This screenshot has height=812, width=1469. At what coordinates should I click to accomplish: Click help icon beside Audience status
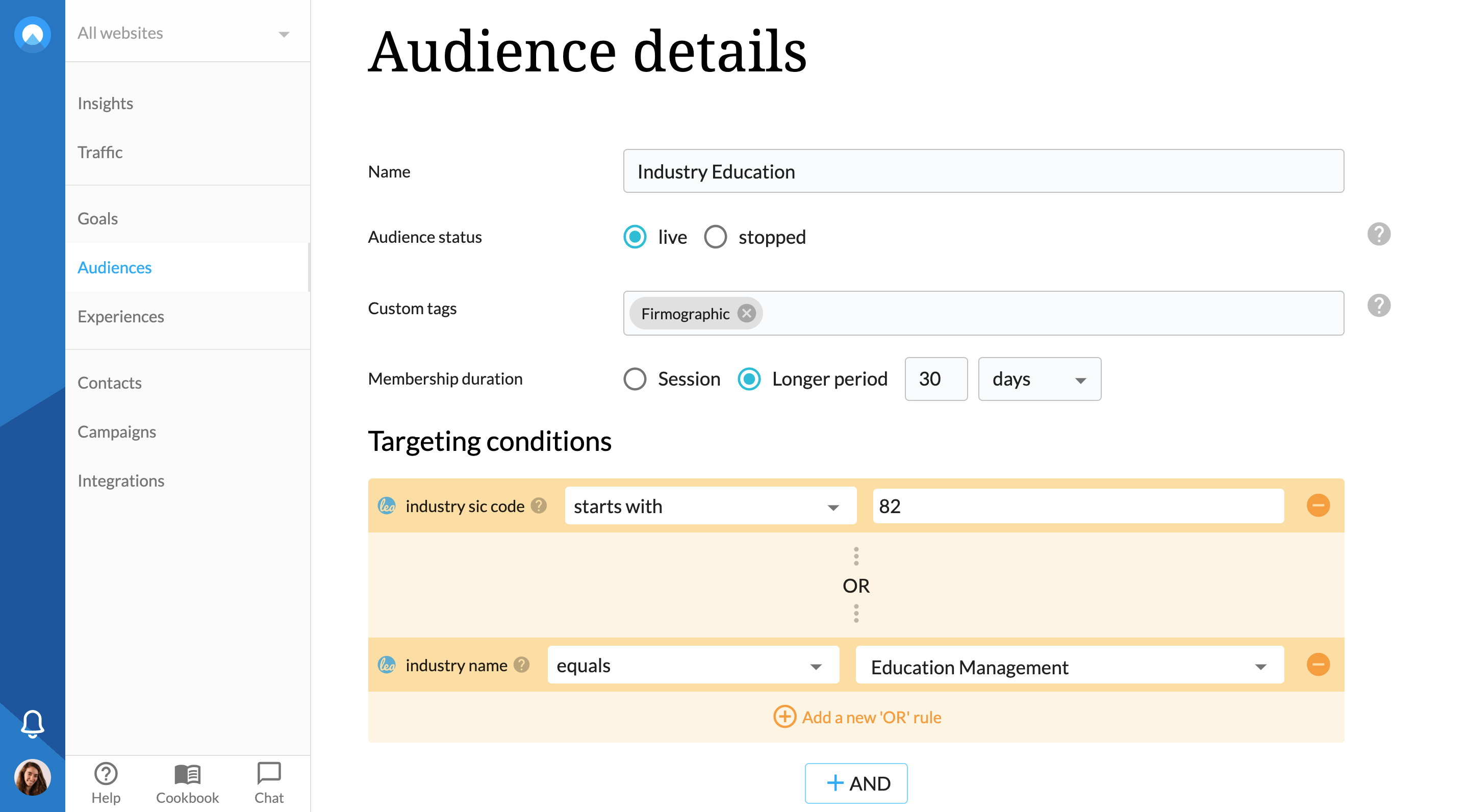(x=1378, y=234)
